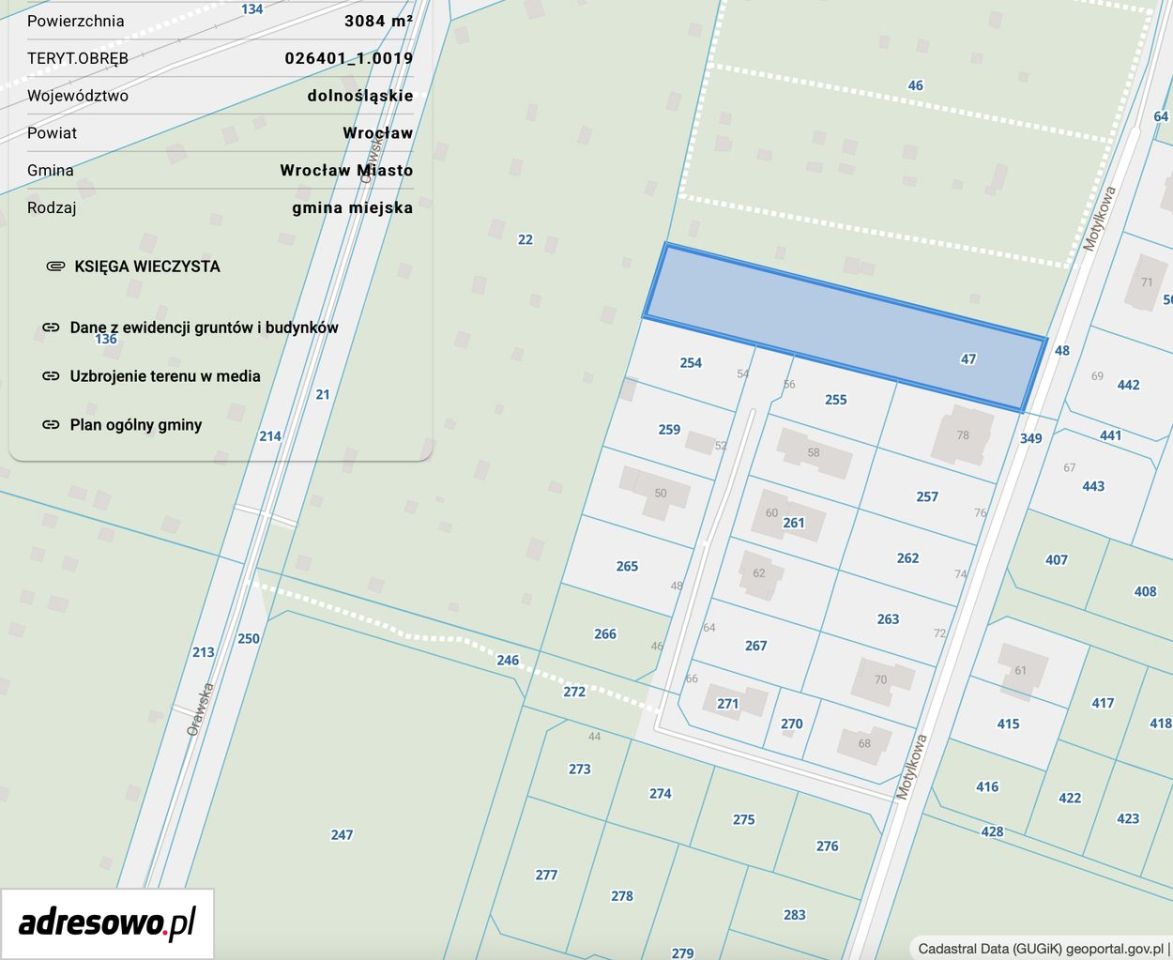Select parcel number 266
1173x960 pixels.
(x=605, y=635)
